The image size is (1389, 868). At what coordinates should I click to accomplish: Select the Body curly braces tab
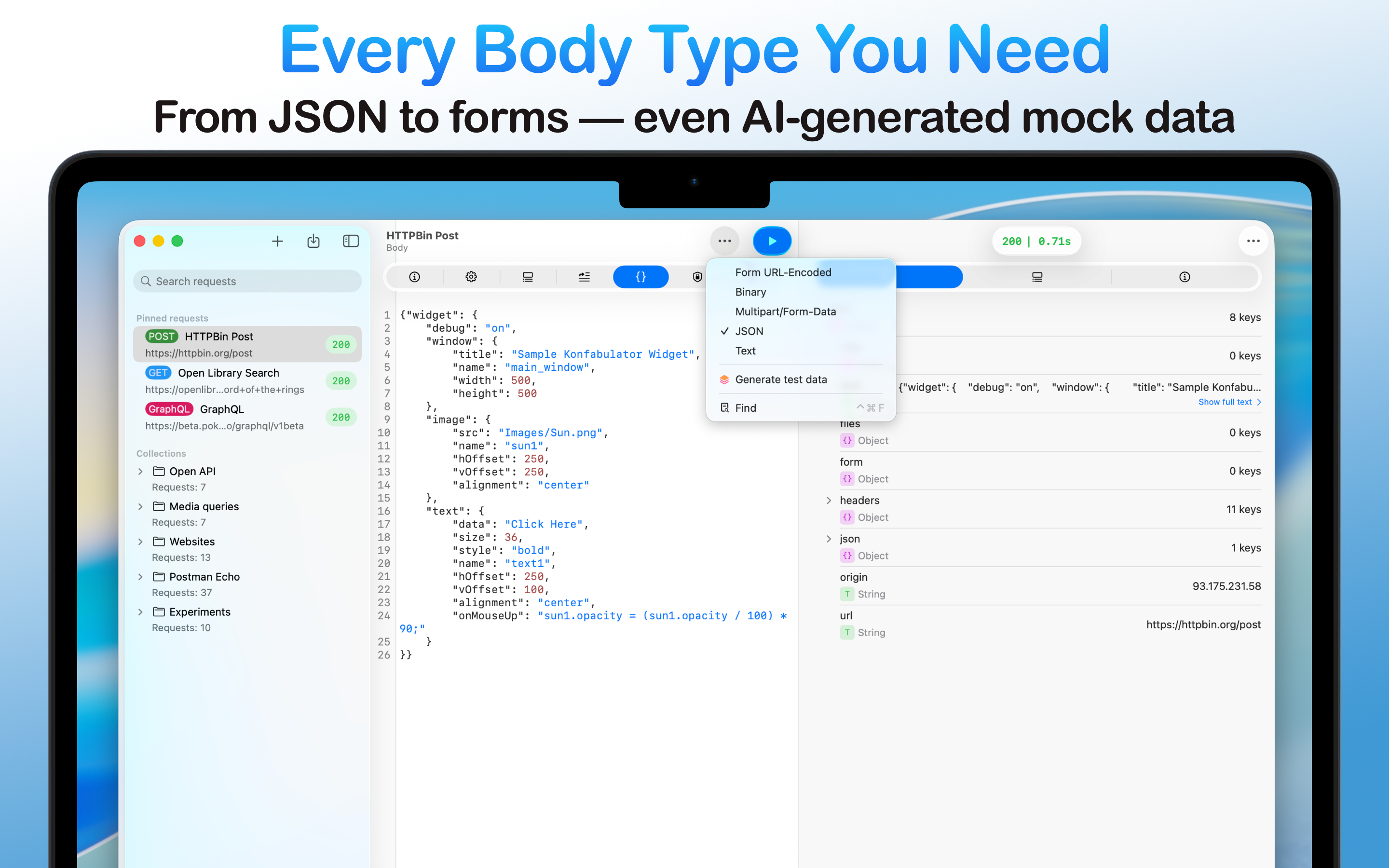click(x=640, y=277)
